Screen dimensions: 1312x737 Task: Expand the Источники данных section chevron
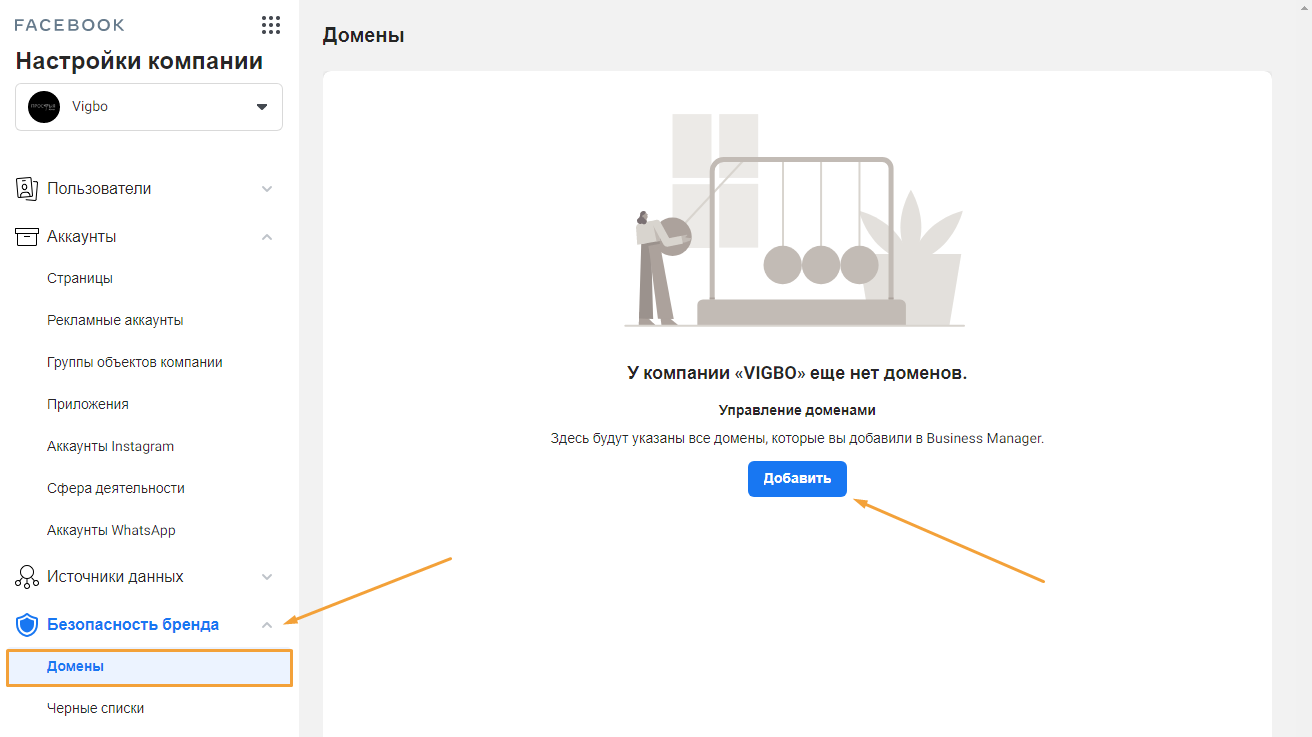pyautogui.click(x=267, y=577)
